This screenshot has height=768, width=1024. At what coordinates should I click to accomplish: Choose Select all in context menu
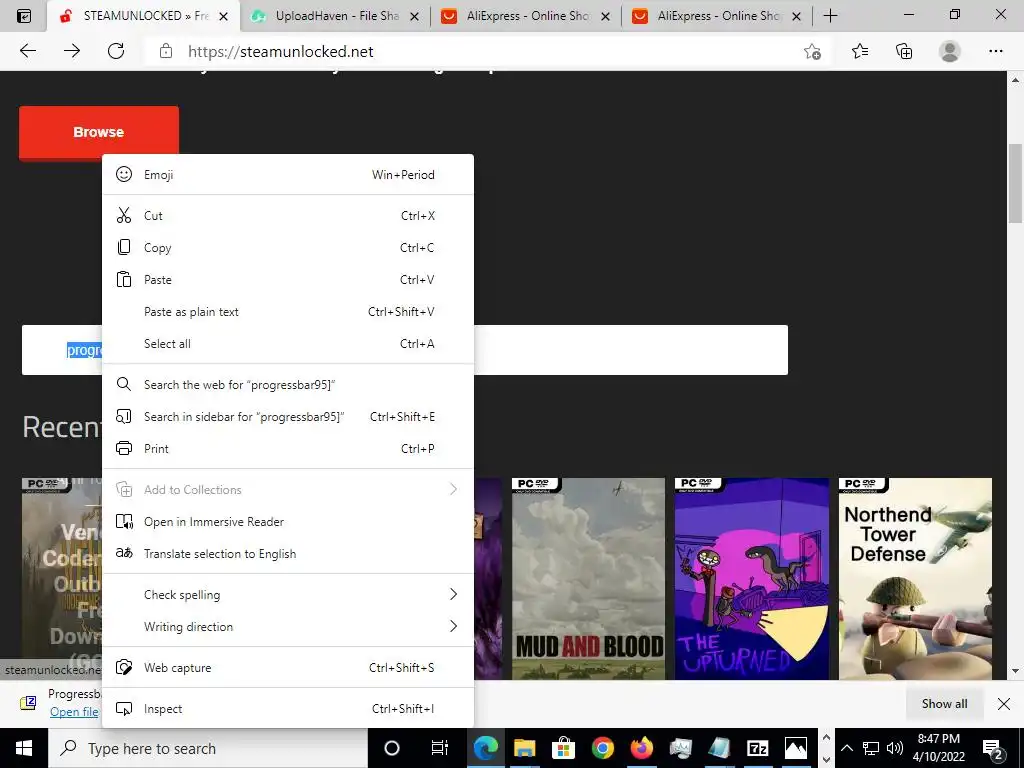point(288,344)
